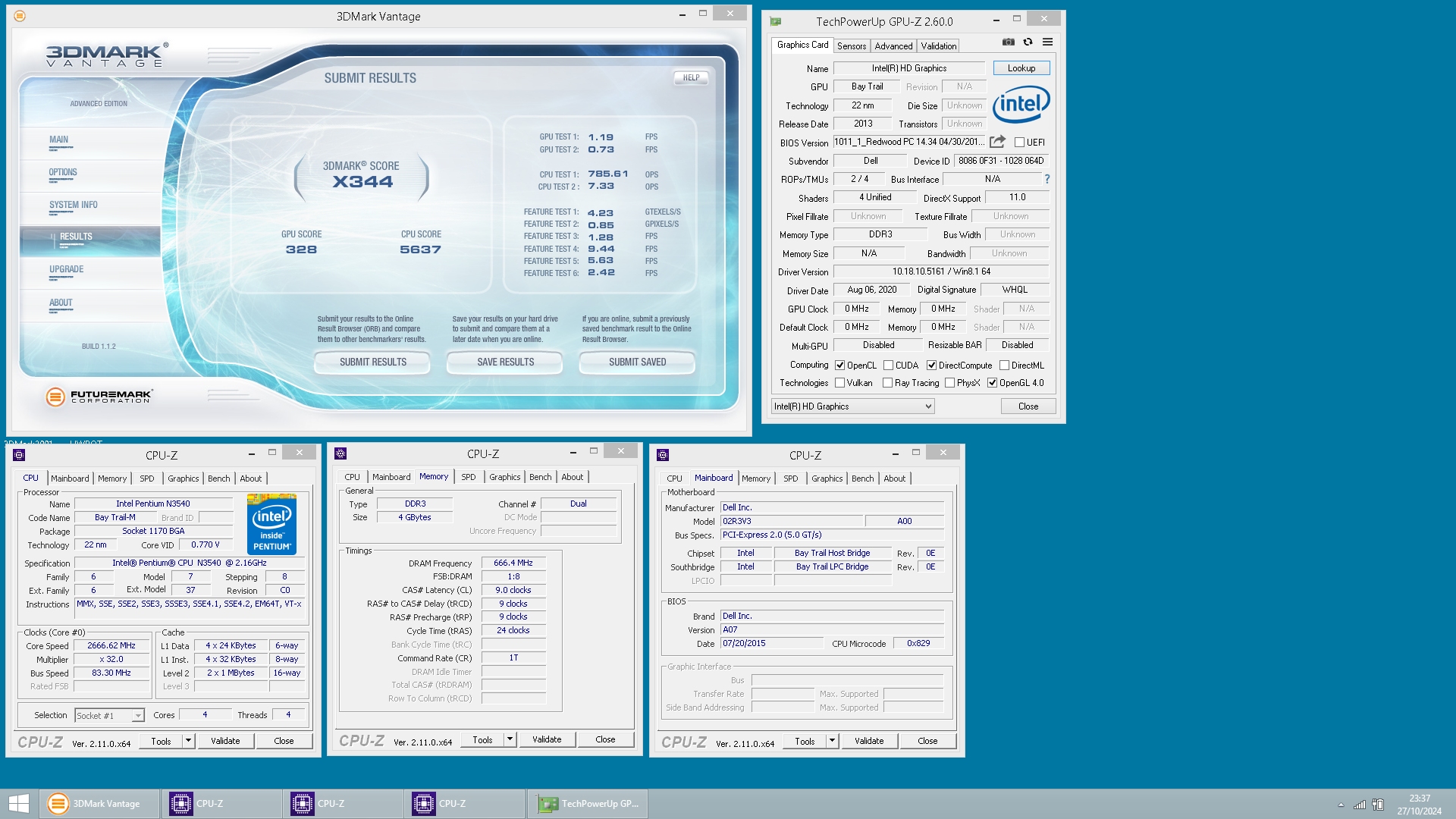
Task: Toggle CUDA checkbox
Action: [888, 365]
